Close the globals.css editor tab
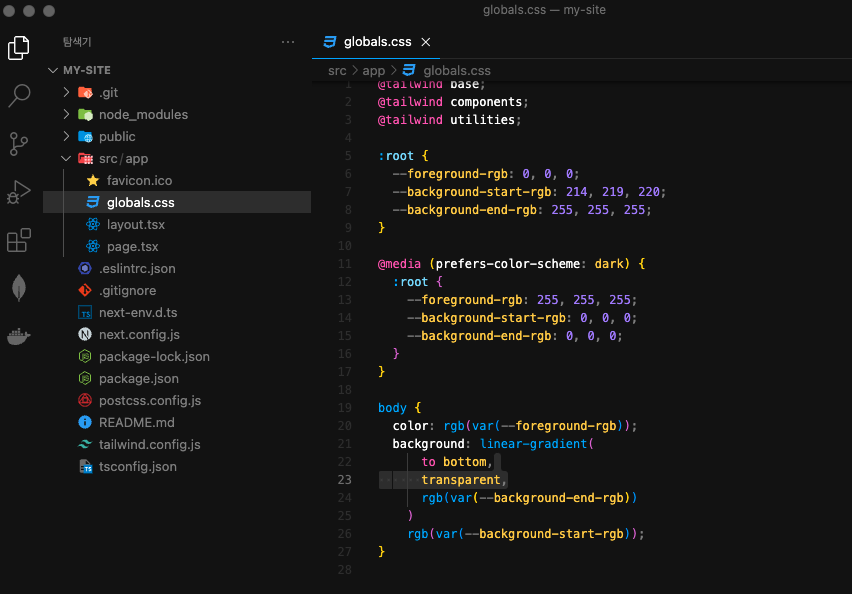The image size is (852, 594). 426,42
